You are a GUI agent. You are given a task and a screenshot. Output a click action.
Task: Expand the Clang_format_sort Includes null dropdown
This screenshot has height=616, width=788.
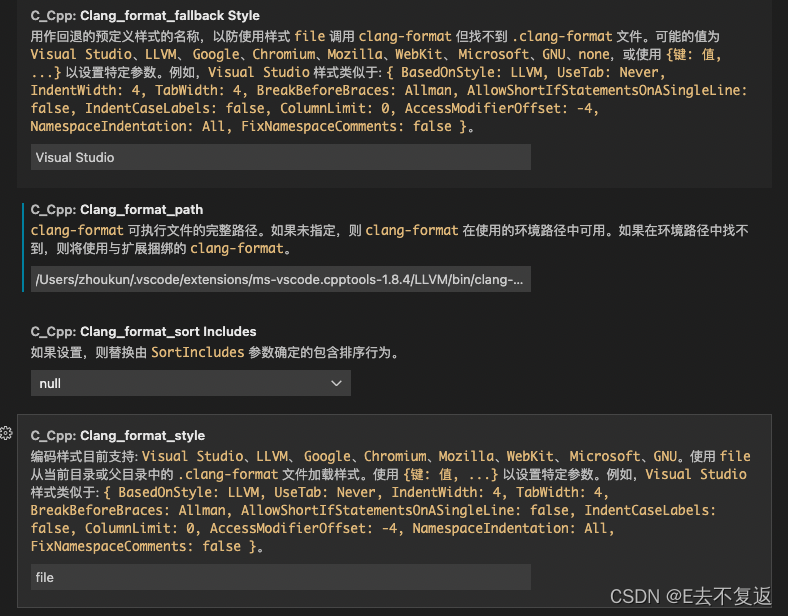[190, 383]
